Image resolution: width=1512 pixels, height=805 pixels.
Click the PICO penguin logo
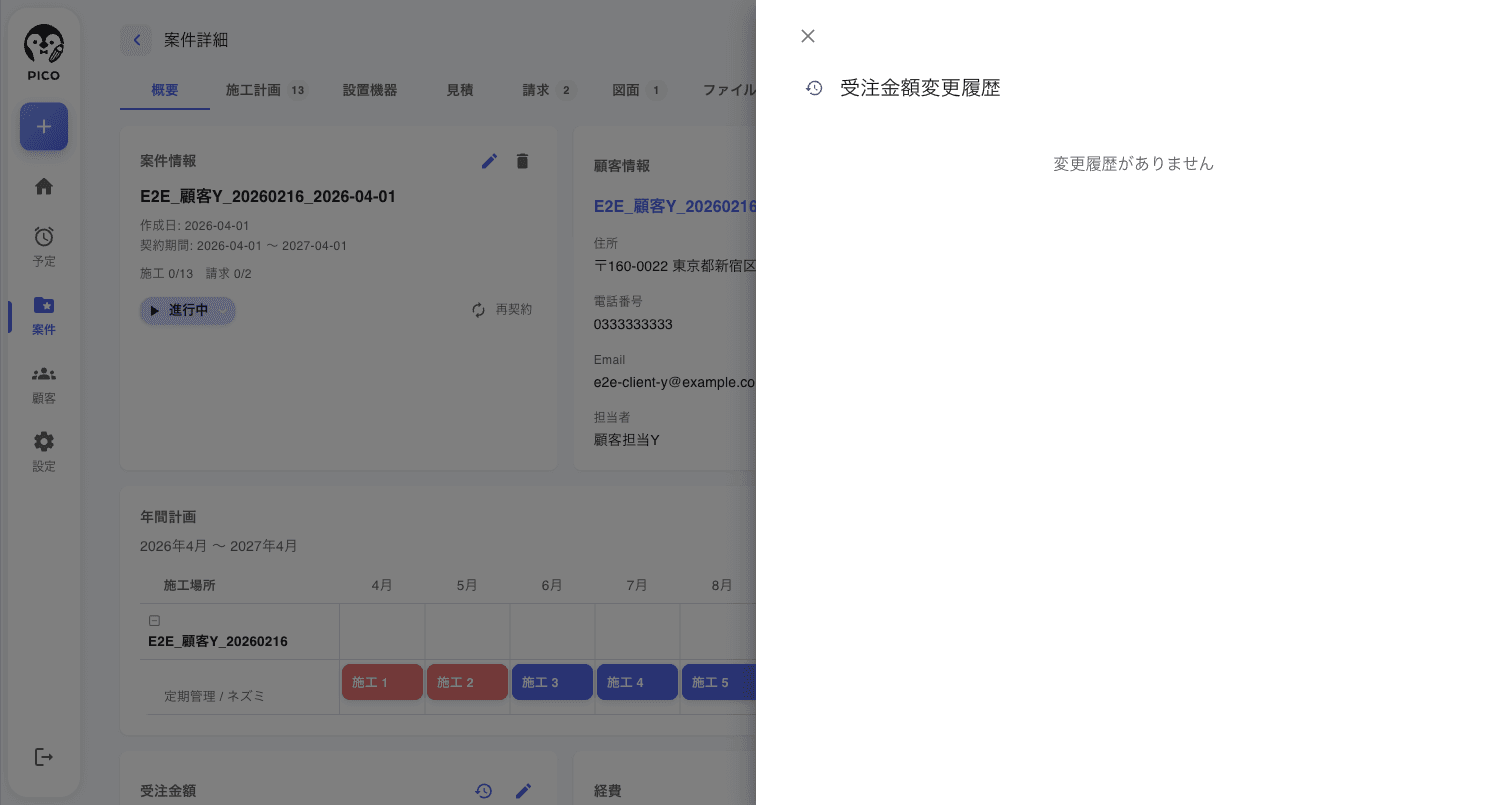[44, 53]
